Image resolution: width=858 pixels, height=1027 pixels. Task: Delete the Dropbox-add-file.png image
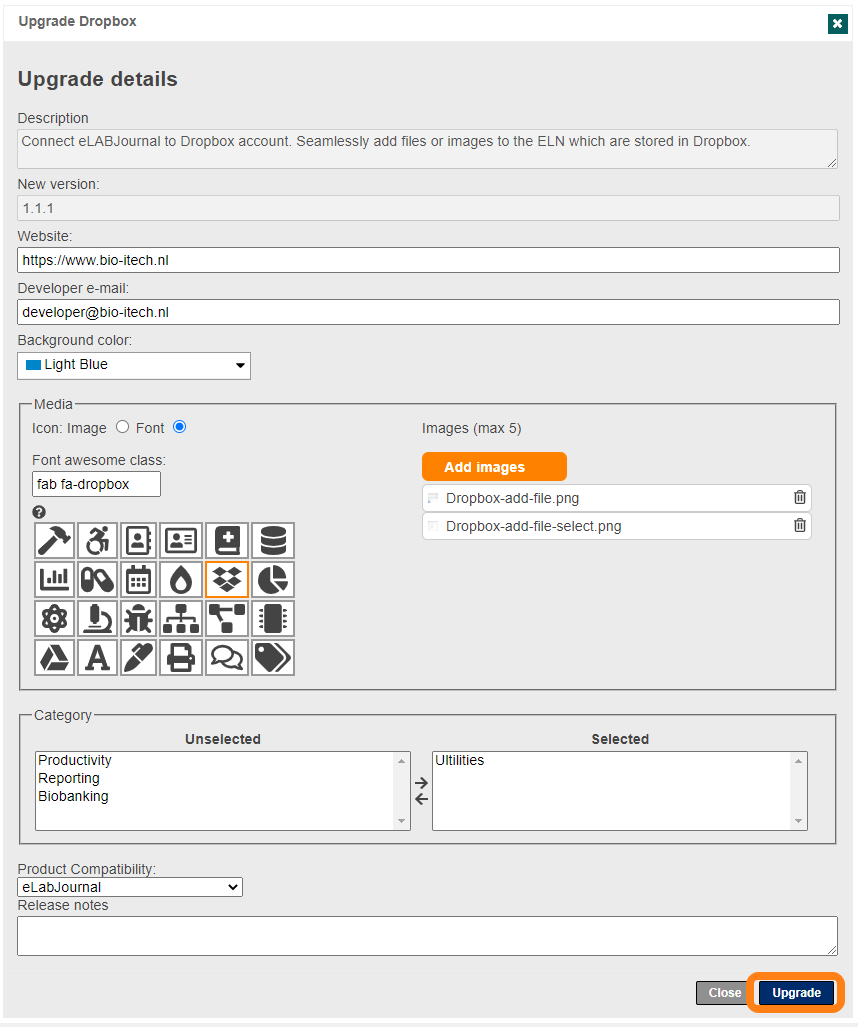pos(799,498)
